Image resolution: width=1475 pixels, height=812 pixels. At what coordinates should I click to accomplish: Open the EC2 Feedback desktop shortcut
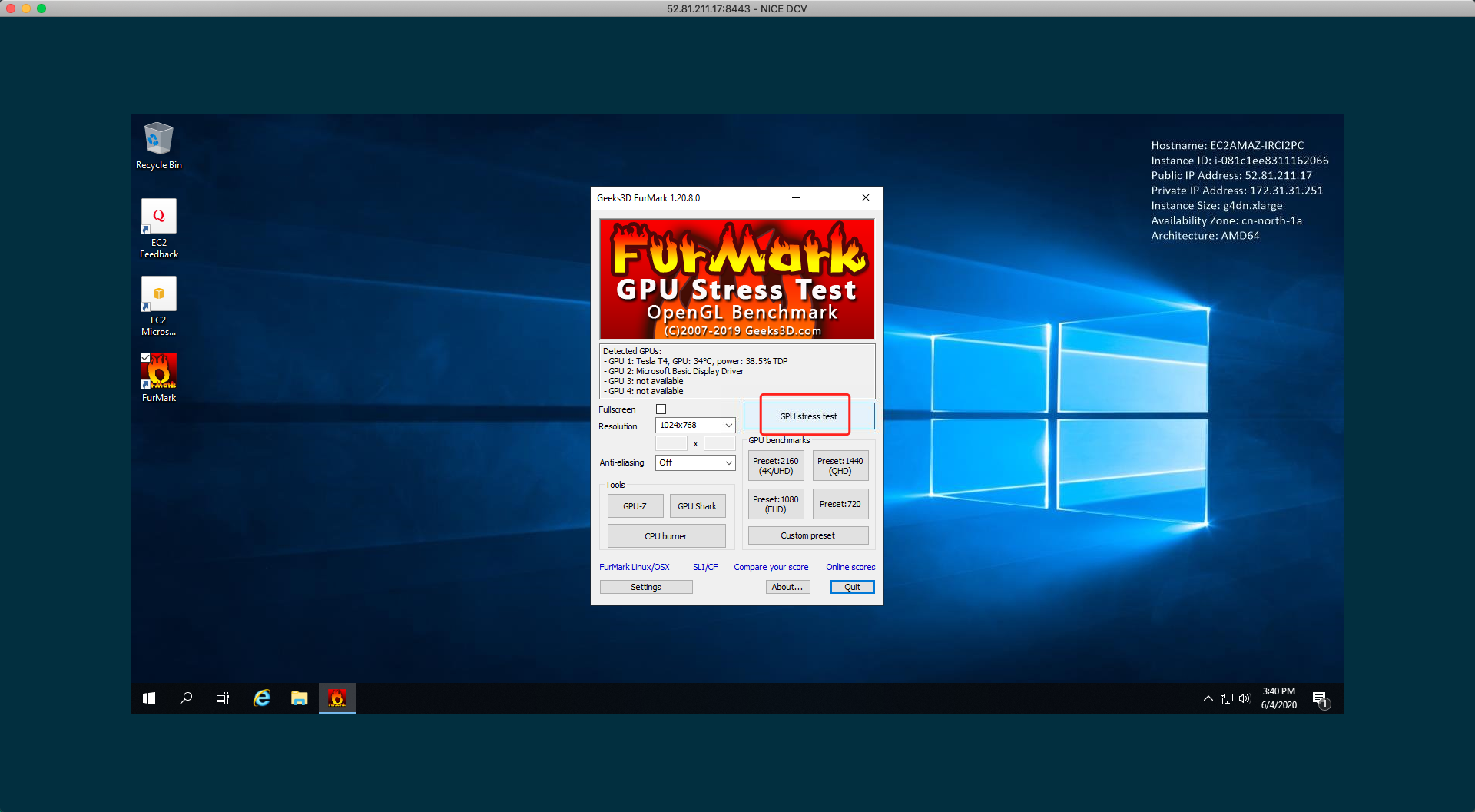[x=158, y=228]
